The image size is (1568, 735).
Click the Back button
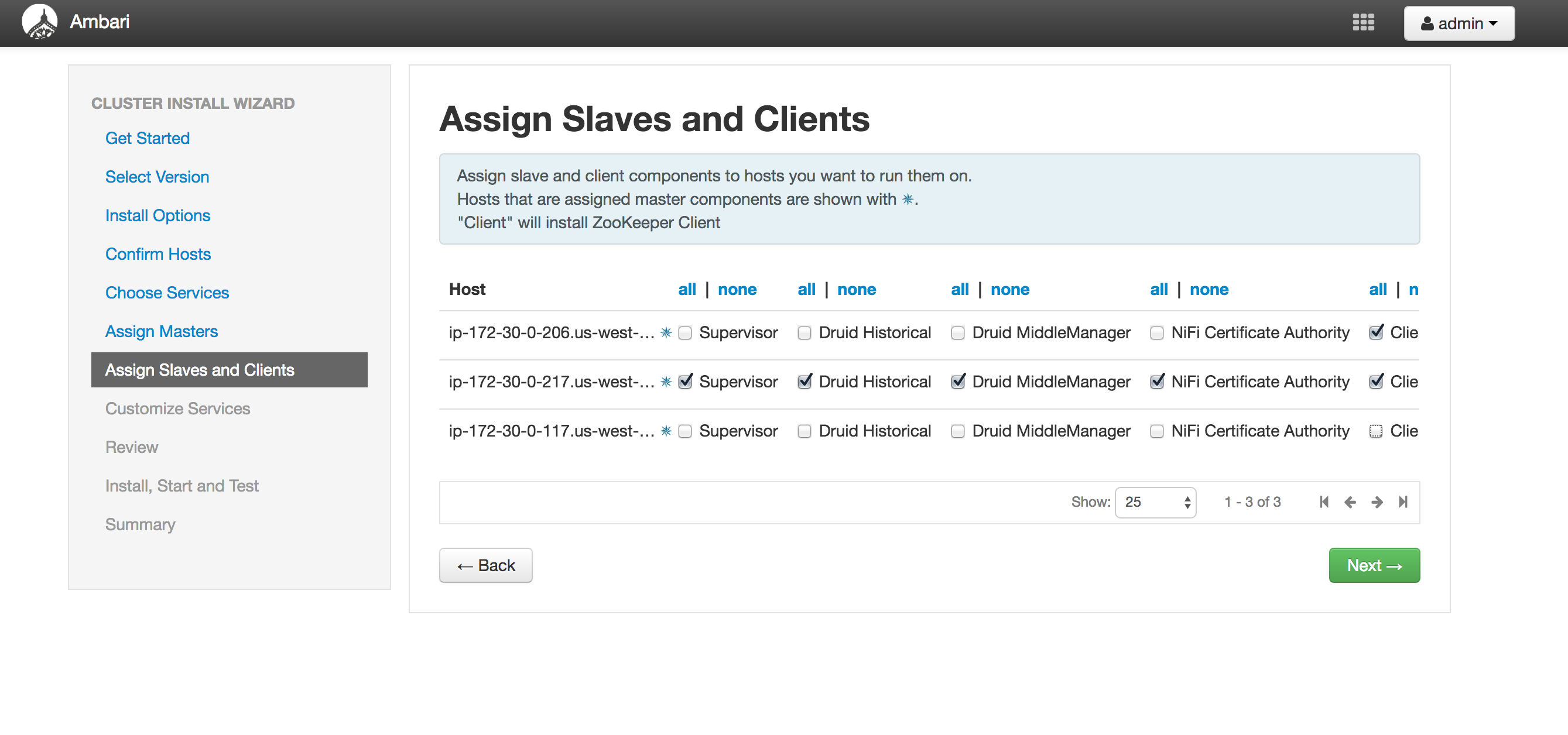[x=486, y=565]
